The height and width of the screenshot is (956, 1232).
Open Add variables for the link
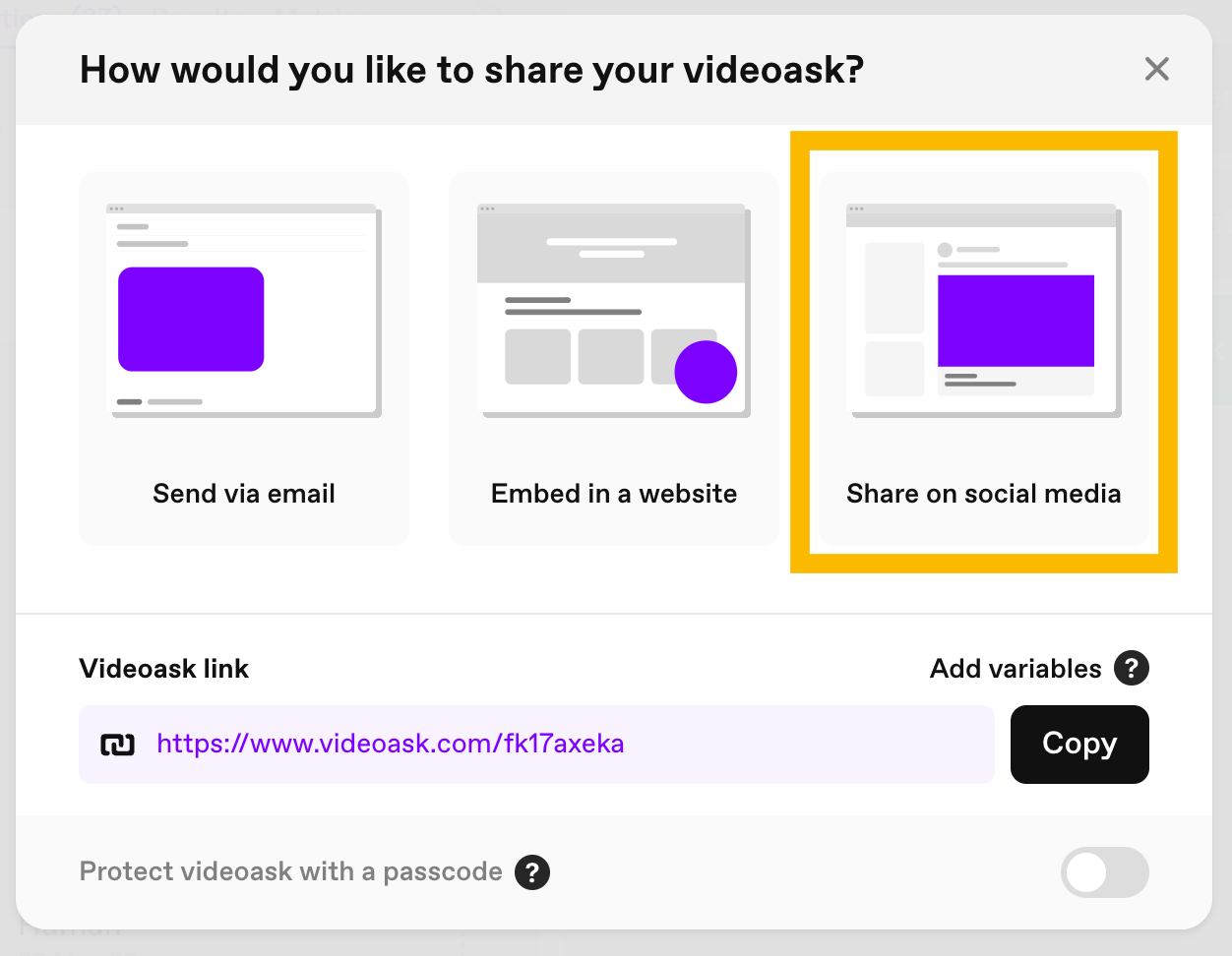[x=1016, y=669]
